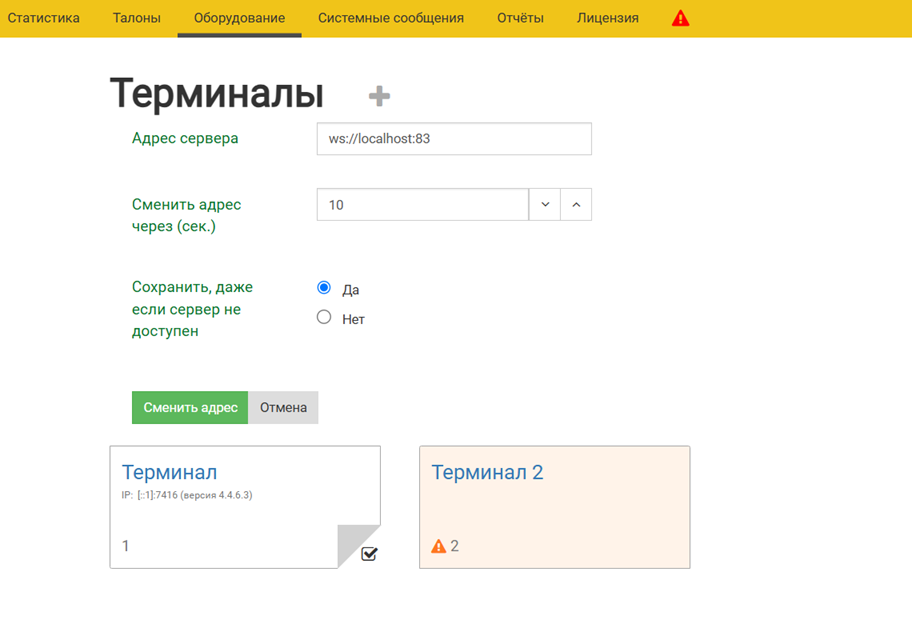Select the Нет radio option
Screen dimensions: 912x620
point(324,318)
